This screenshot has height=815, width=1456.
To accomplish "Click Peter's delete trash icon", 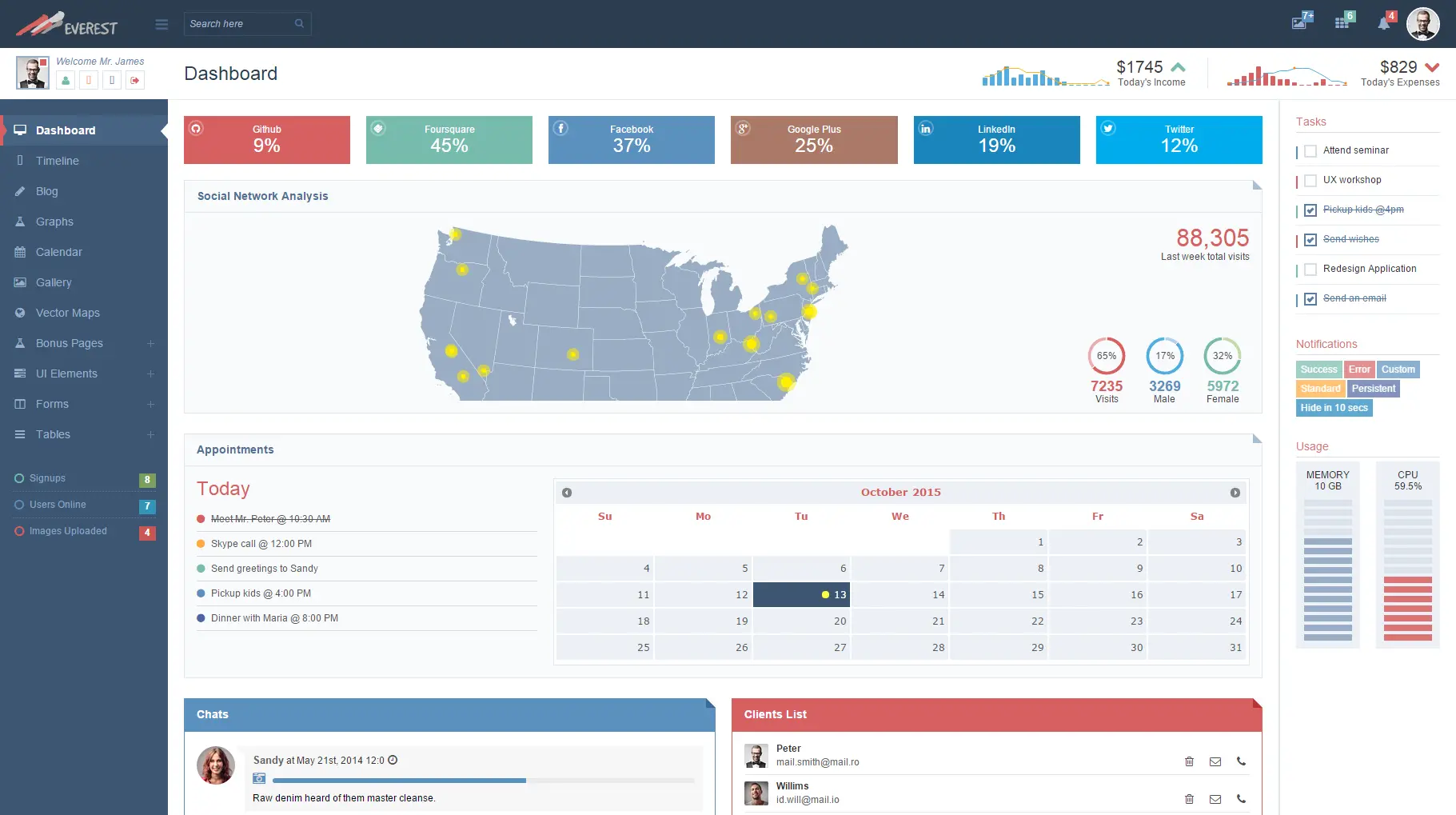I will click(x=1189, y=761).
